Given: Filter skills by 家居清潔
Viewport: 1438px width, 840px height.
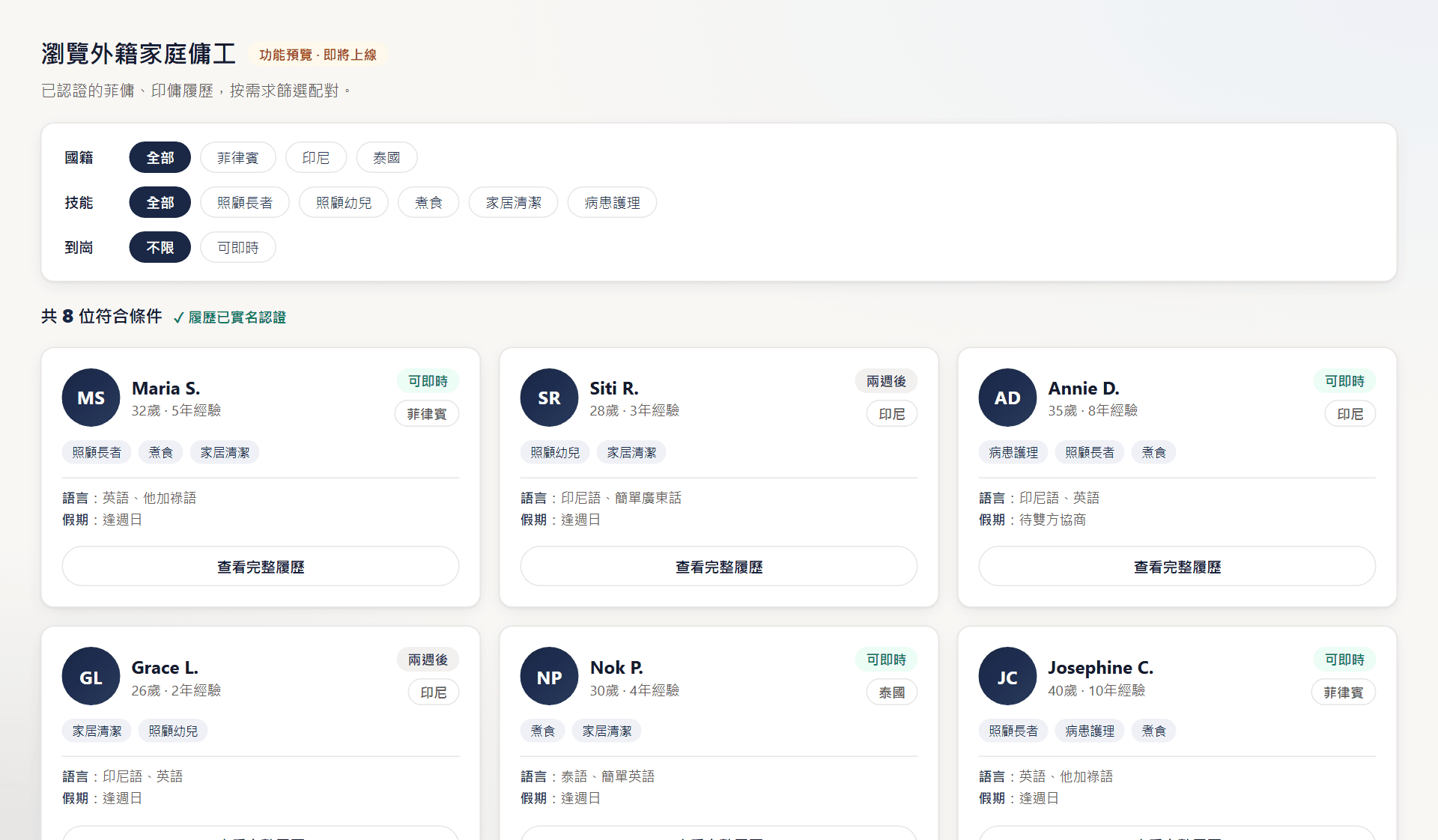Looking at the screenshot, I should [x=513, y=203].
